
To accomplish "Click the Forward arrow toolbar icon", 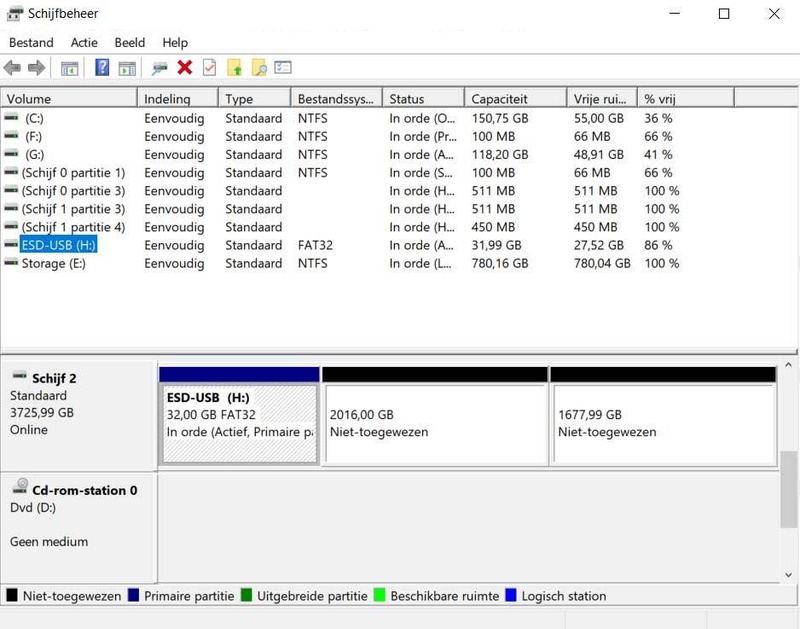I will click(x=36, y=68).
